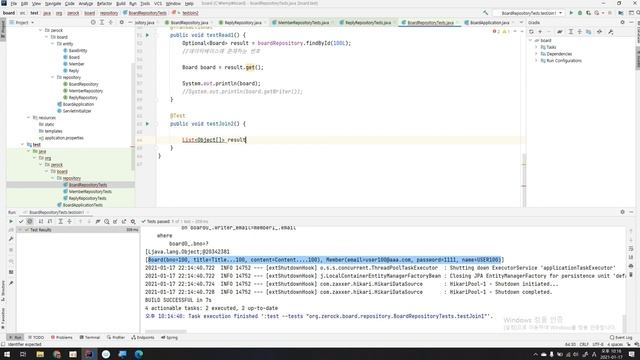Expand all in Gradle panel

click(x=571, y=31)
